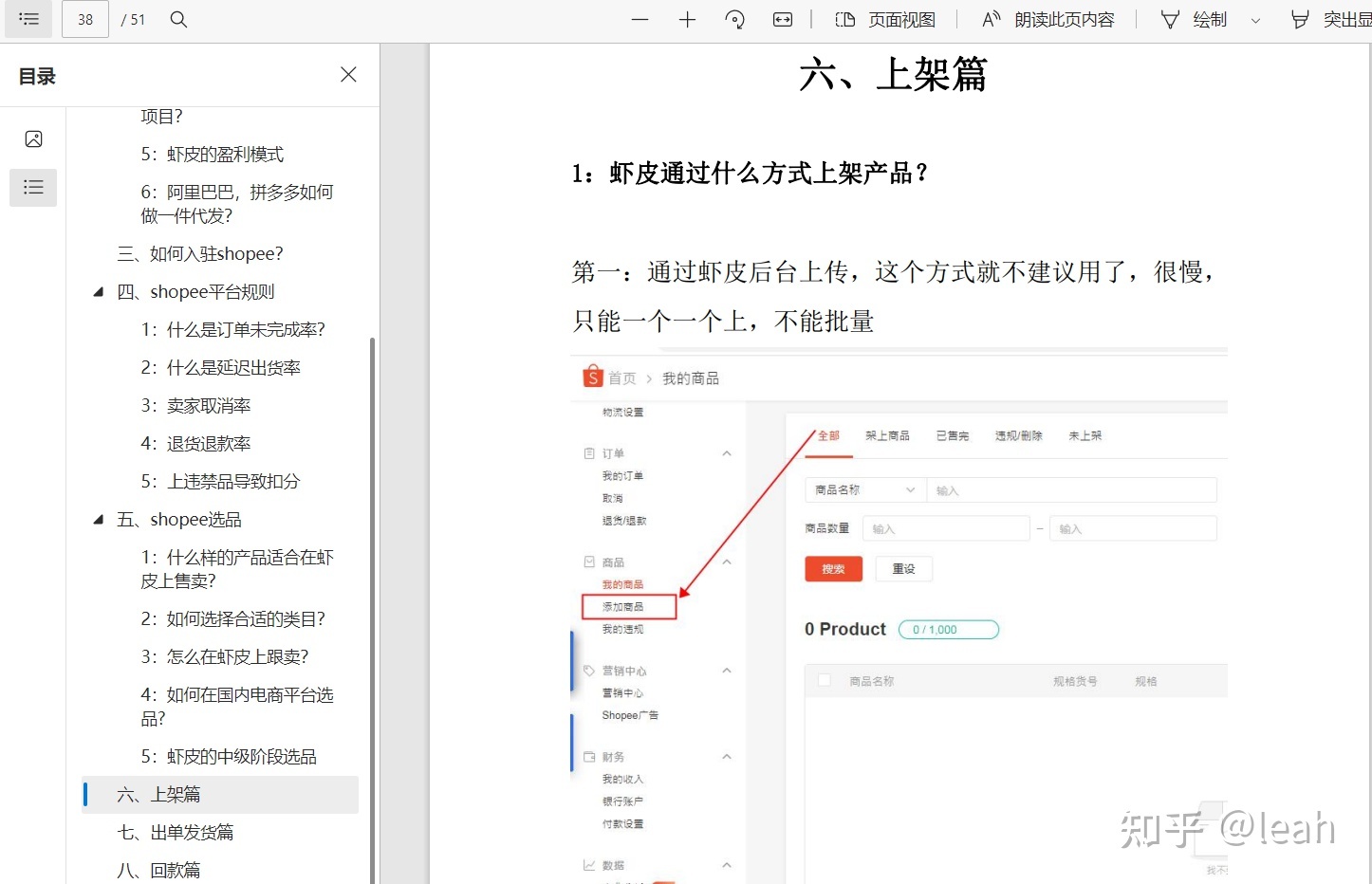Zoom out with the minus icon
The width and height of the screenshot is (1372, 884).
[x=640, y=19]
